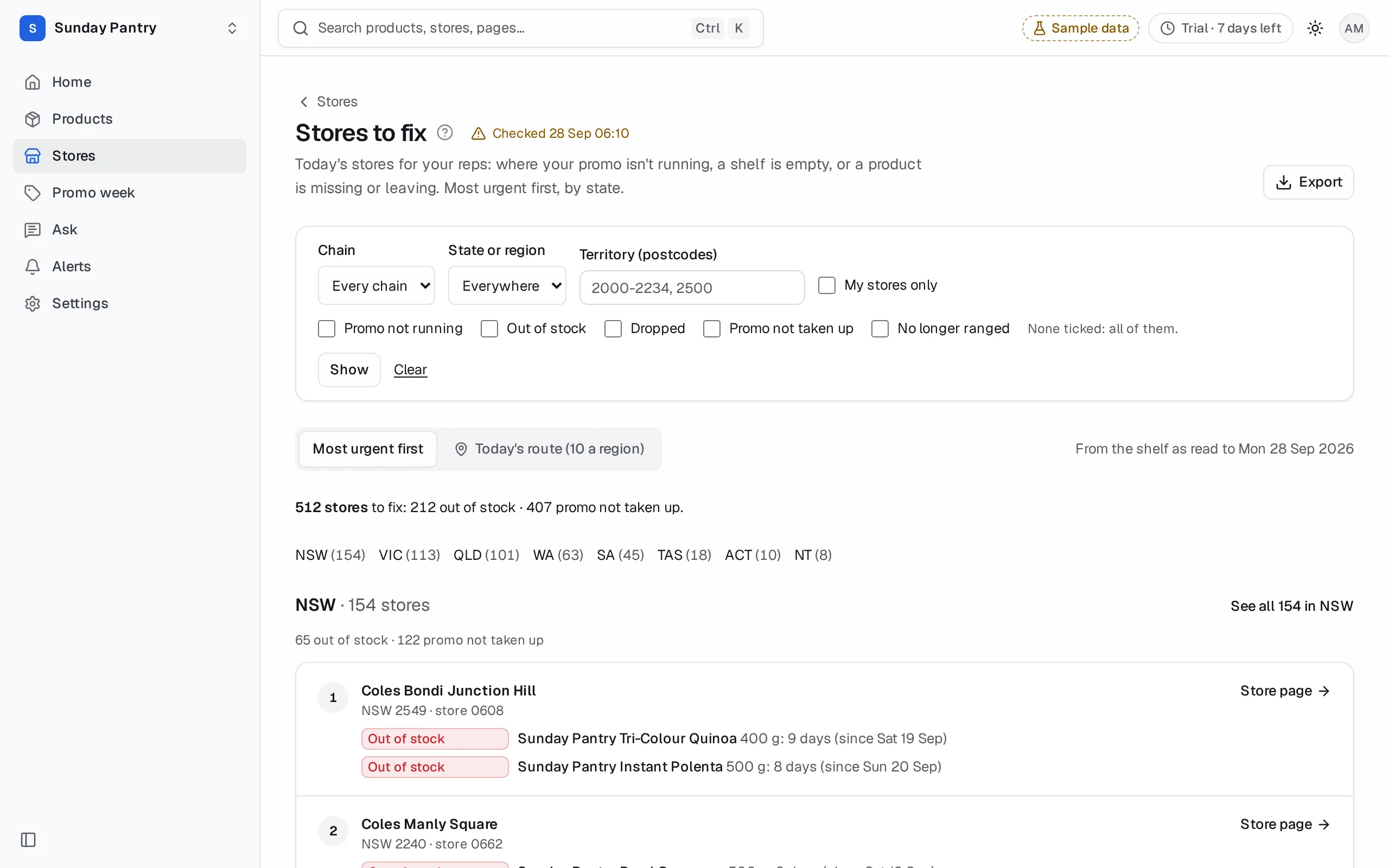
Task: Click the Export button
Action: click(x=1308, y=182)
